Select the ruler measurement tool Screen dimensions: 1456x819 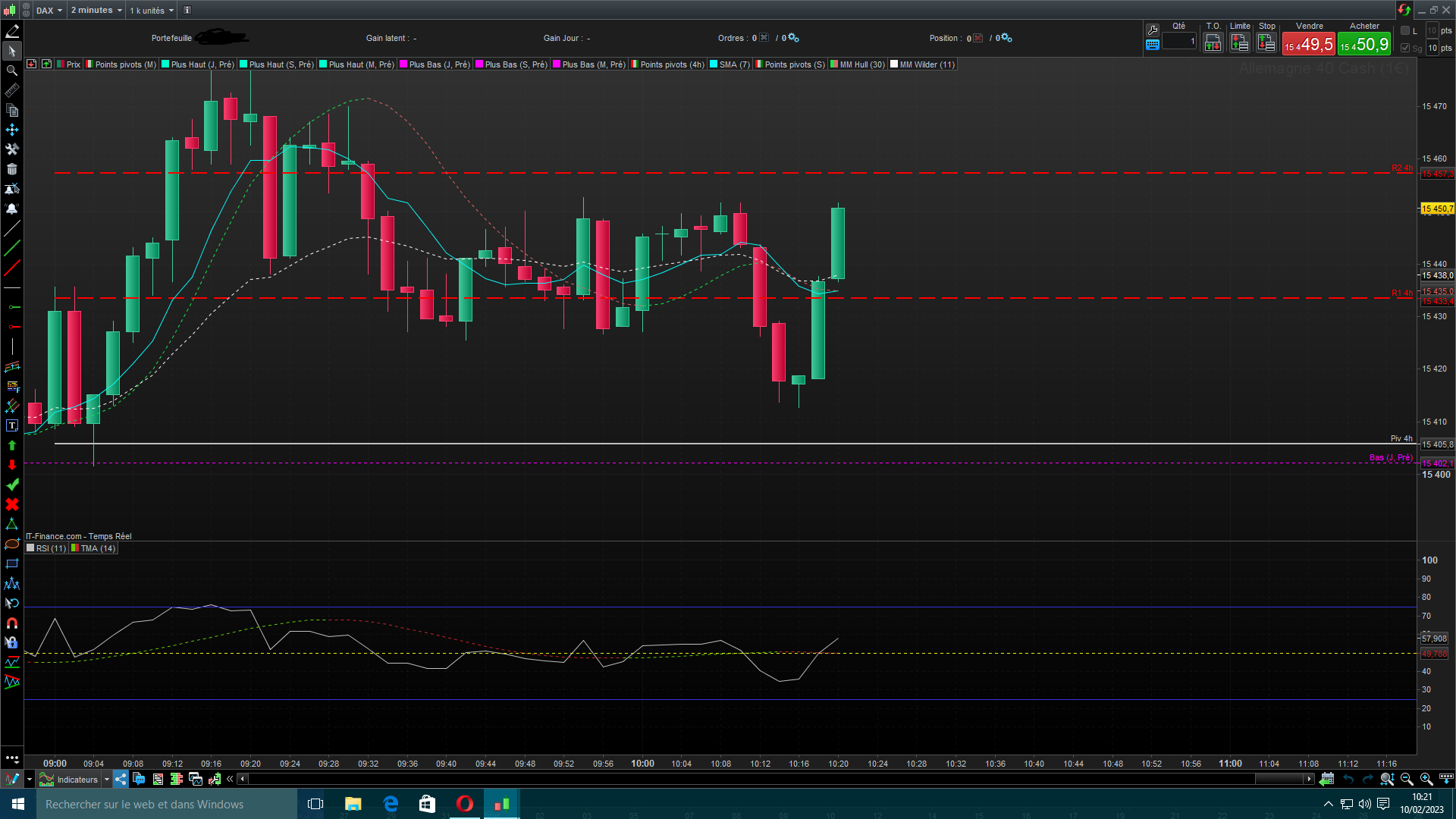pos(11,90)
